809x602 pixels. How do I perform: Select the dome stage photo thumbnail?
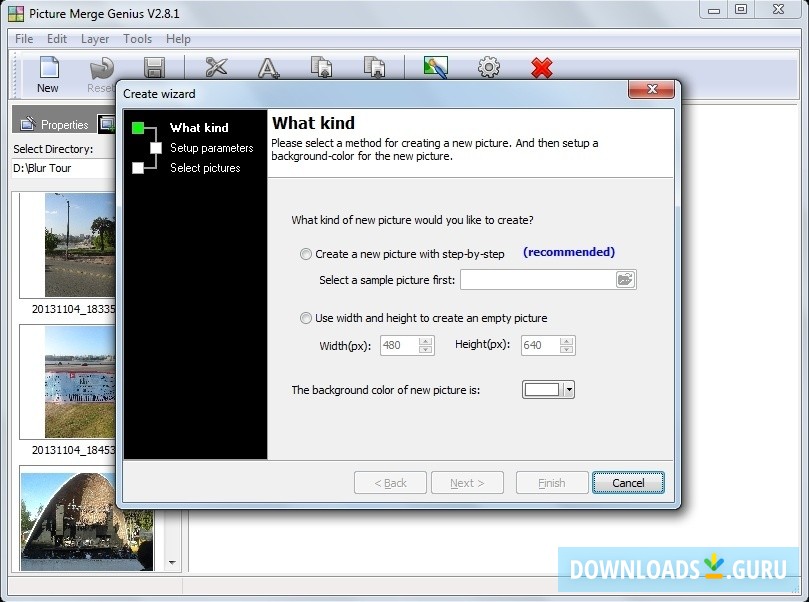pyautogui.click(x=87, y=521)
